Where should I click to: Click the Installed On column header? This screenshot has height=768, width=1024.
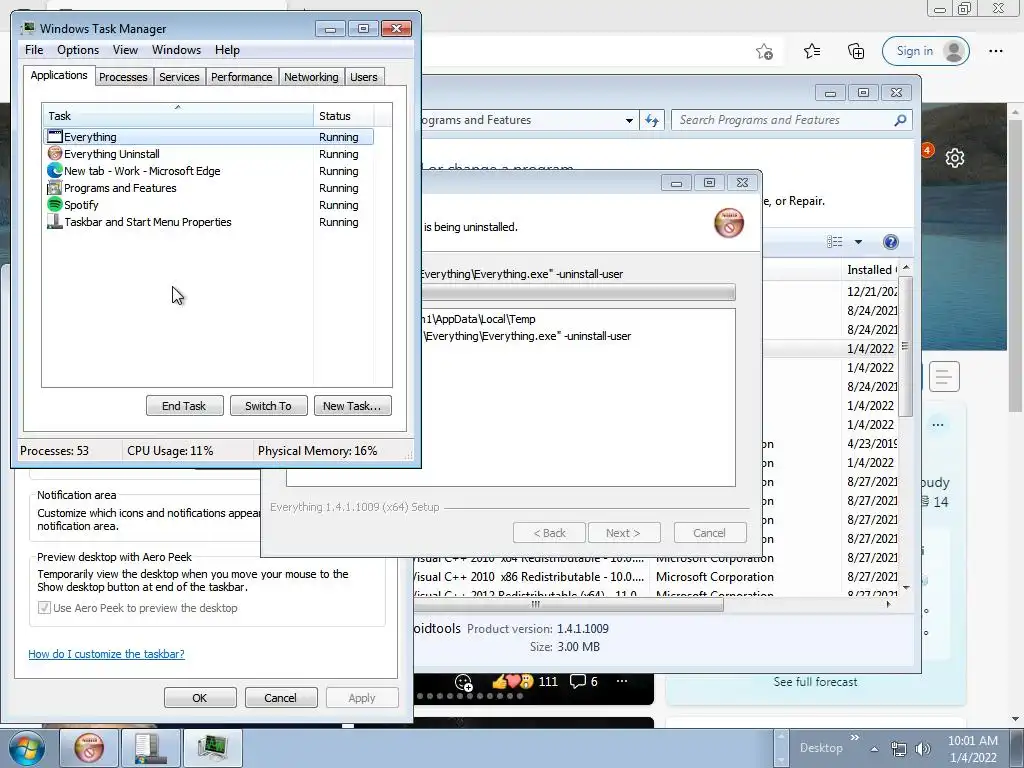tap(871, 270)
